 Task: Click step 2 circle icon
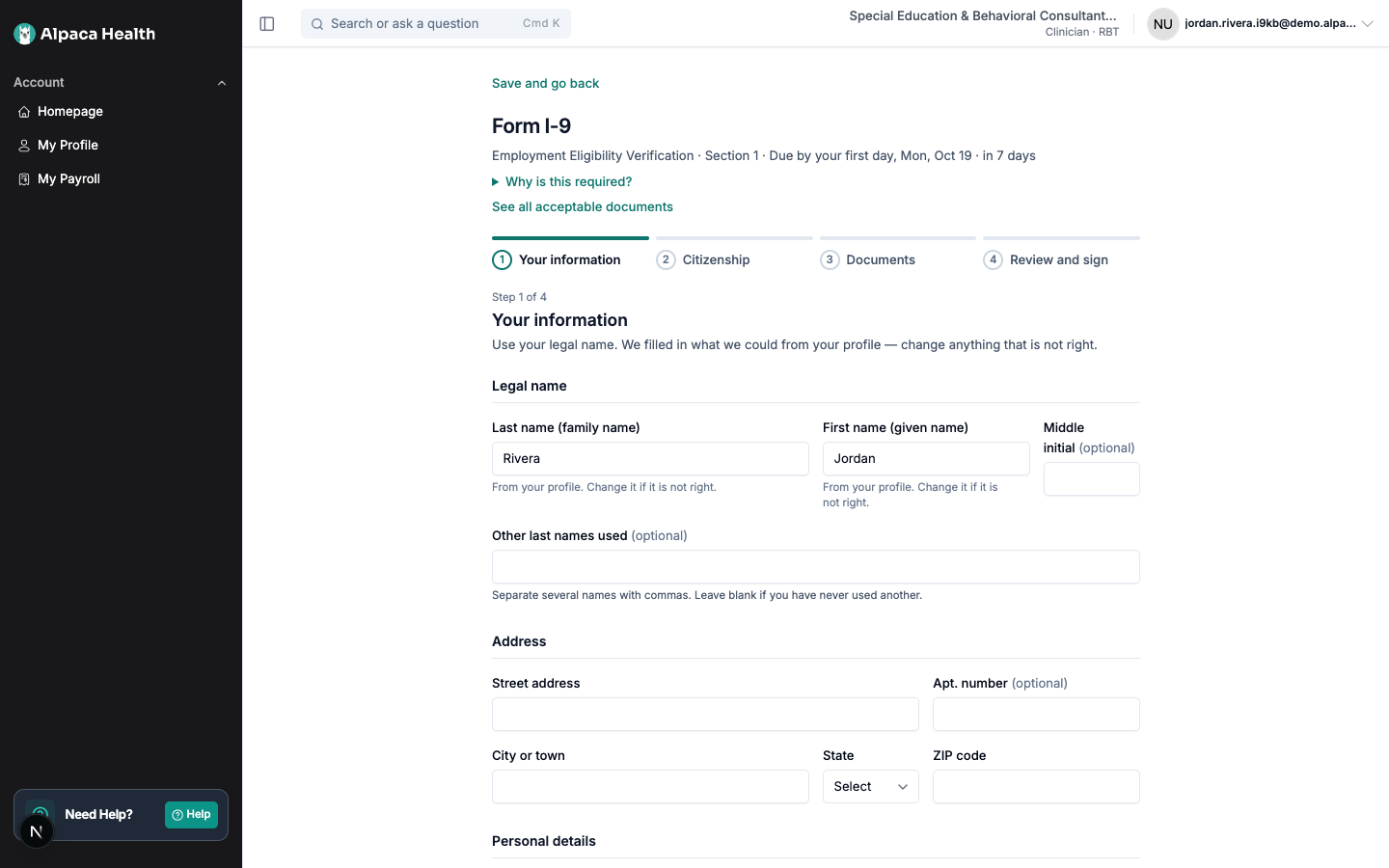coord(666,259)
